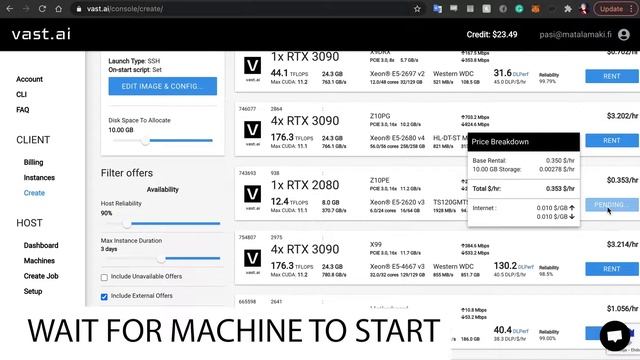Image resolution: width=640 pixels, height=360 pixels.
Task: Open the Google Translate extension icon
Action: tap(438, 9)
